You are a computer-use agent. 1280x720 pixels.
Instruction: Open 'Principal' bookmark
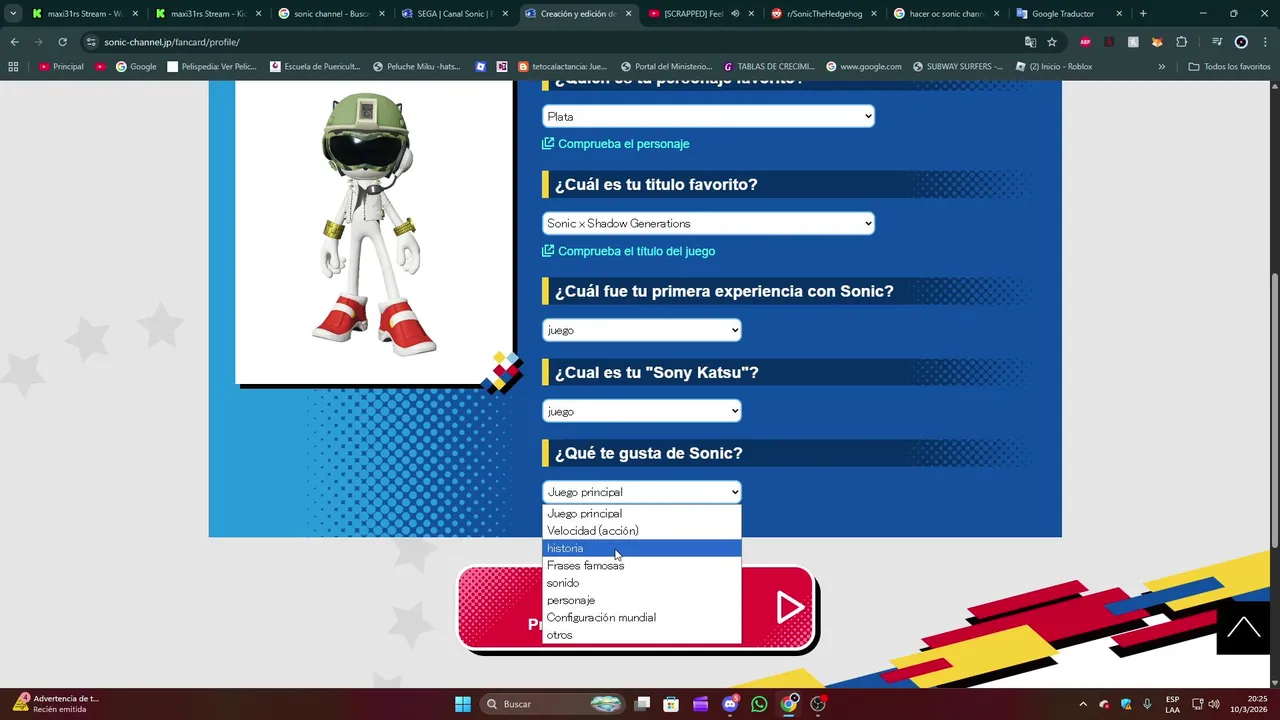[x=61, y=67]
